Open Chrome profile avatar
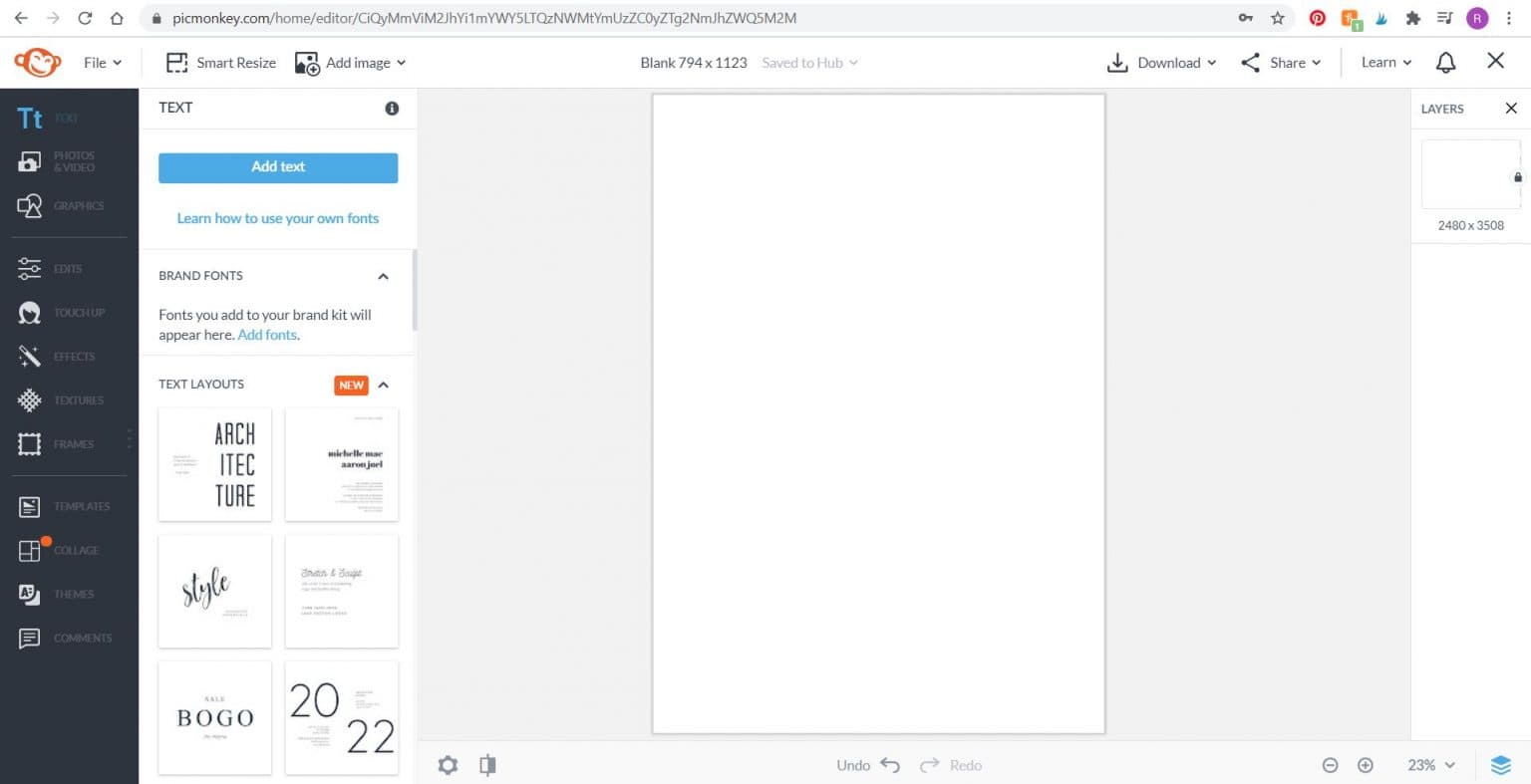This screenshot has width=1531, height=784. [x=1477, y=18]
